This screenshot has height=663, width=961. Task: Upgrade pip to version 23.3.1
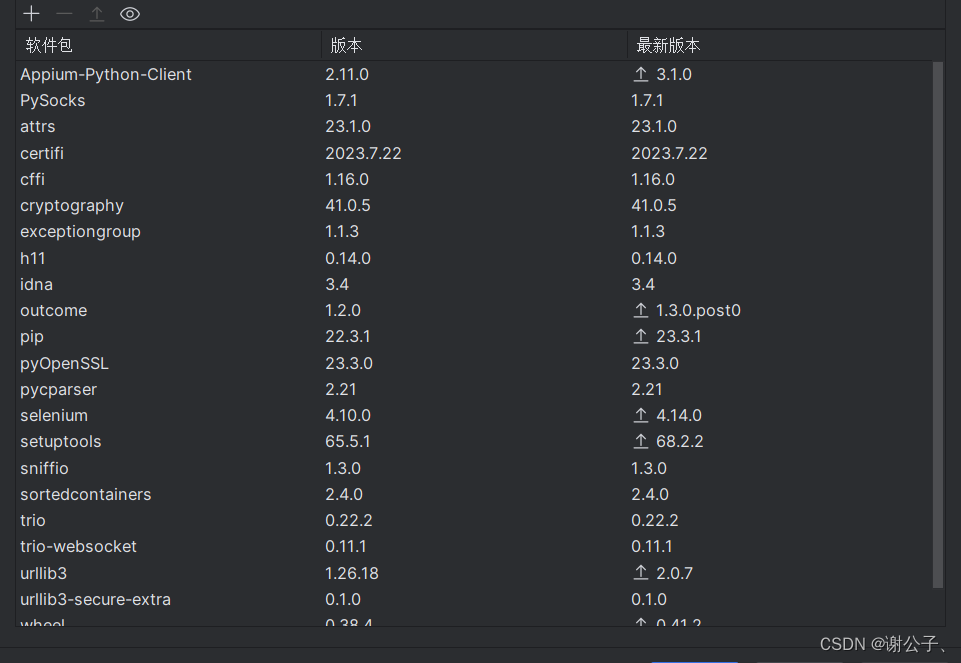(640, 336)
